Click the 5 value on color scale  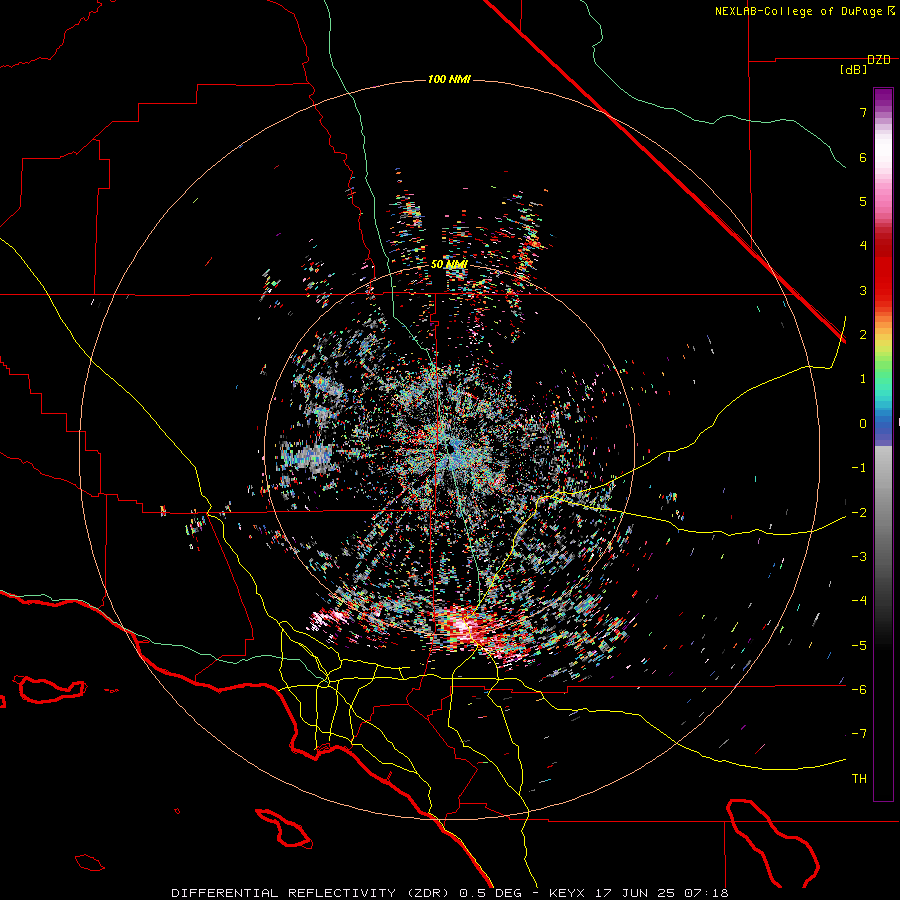(x=863, y=201)
